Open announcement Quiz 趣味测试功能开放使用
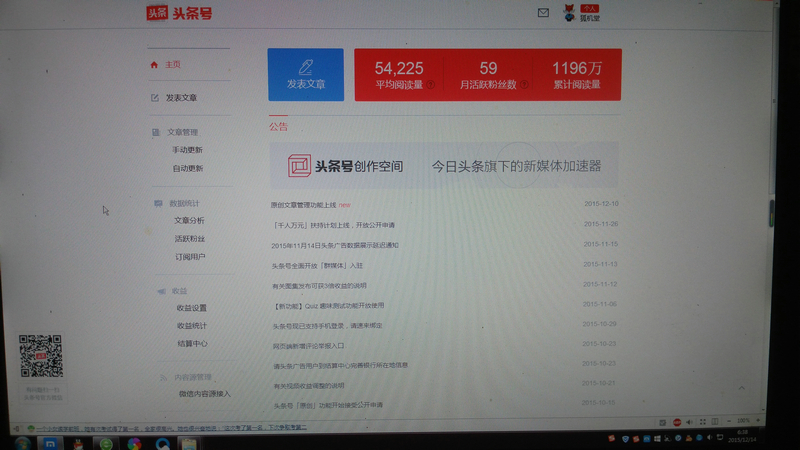This screenshot has width=800, height=450. tap(329, 306)
